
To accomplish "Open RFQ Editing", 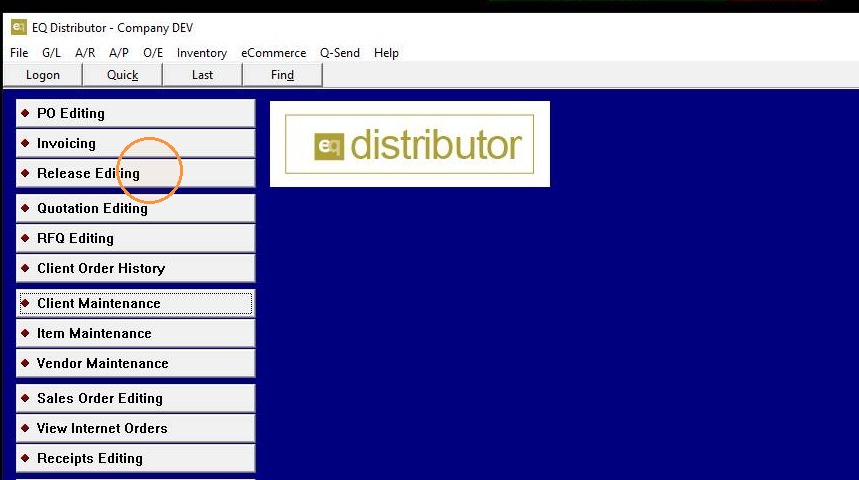I will [136, 238].
